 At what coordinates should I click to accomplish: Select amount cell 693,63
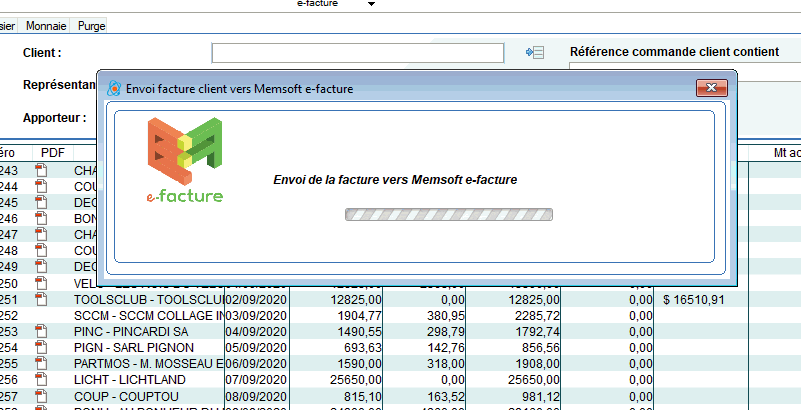(336, 348)
